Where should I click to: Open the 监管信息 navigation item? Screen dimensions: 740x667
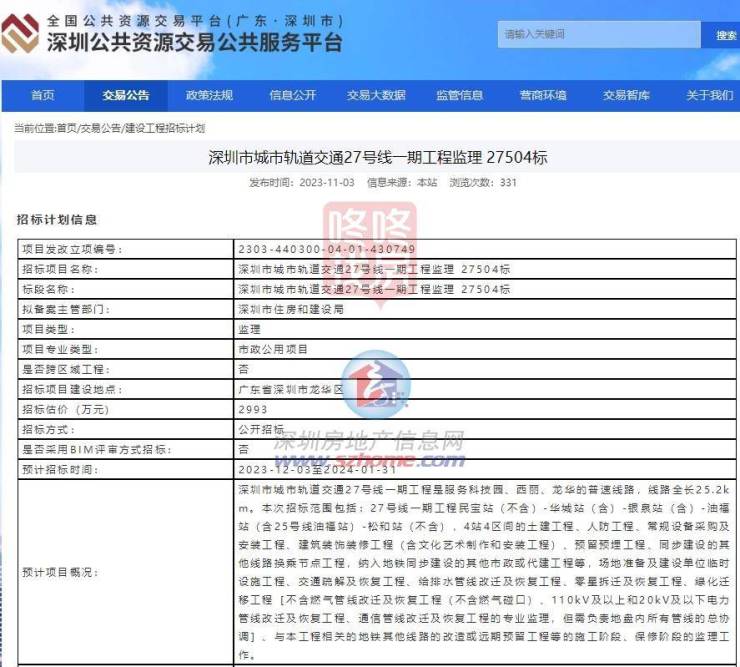pyautogui.click(x=459, y=95)
